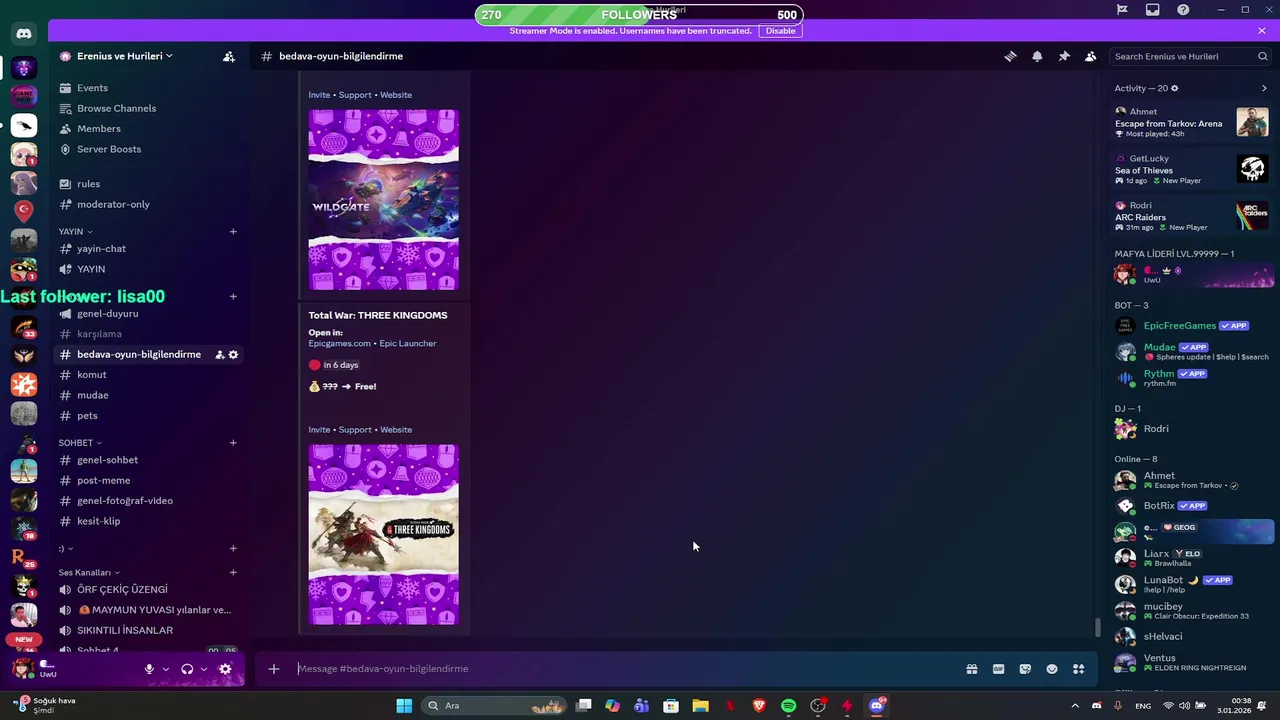Expand the Activity panel arrow
The width and height of the screenshot is (1280, 720).
[x=1264, y=88]
